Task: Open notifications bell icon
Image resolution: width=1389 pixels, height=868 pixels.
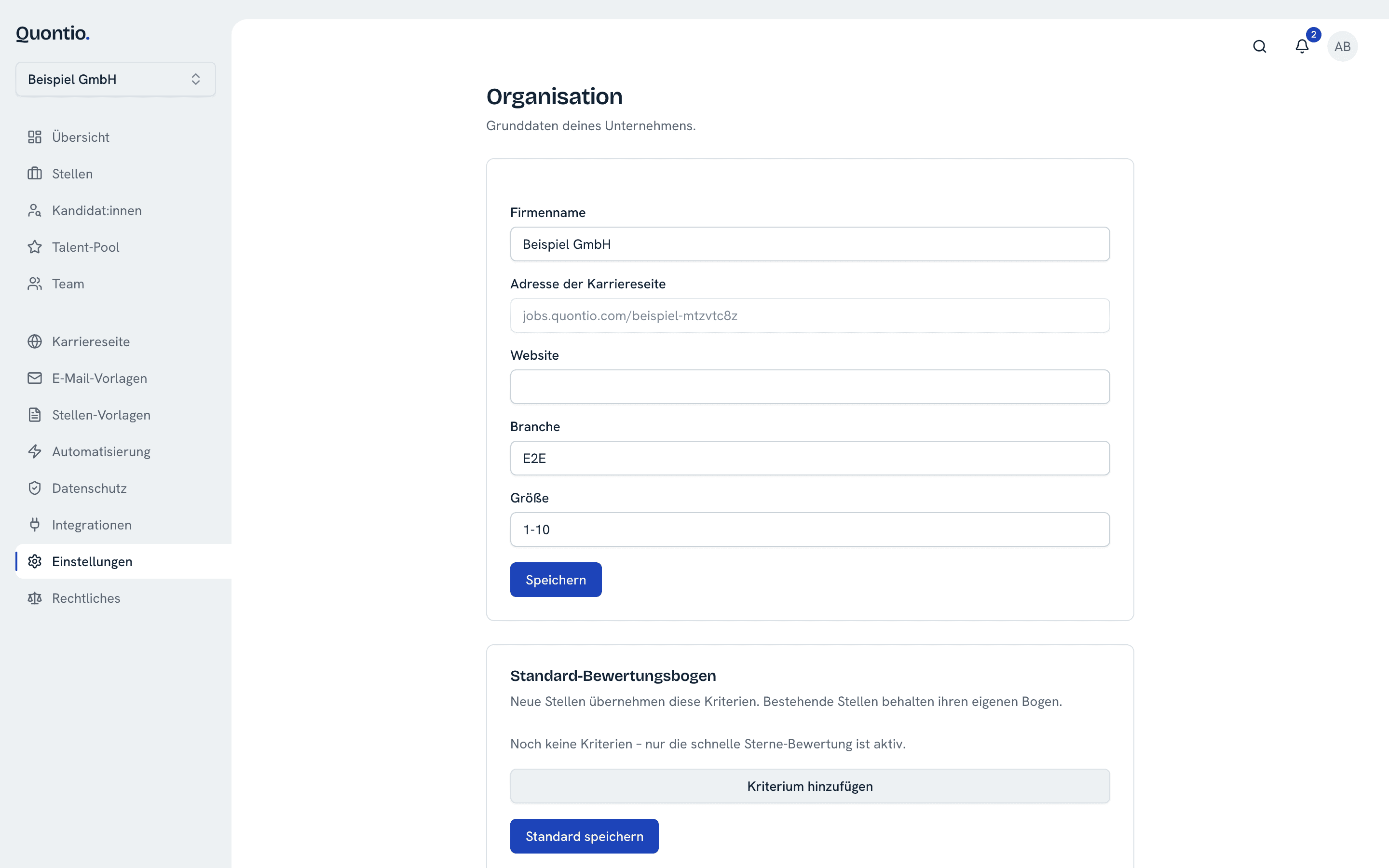Action: [x=1302, y=46]
